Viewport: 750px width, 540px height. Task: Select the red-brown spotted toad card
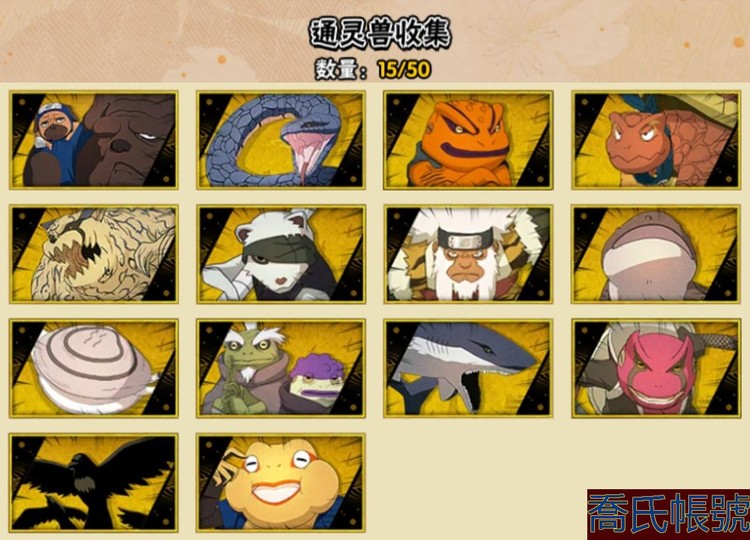[x=656, y=140]
